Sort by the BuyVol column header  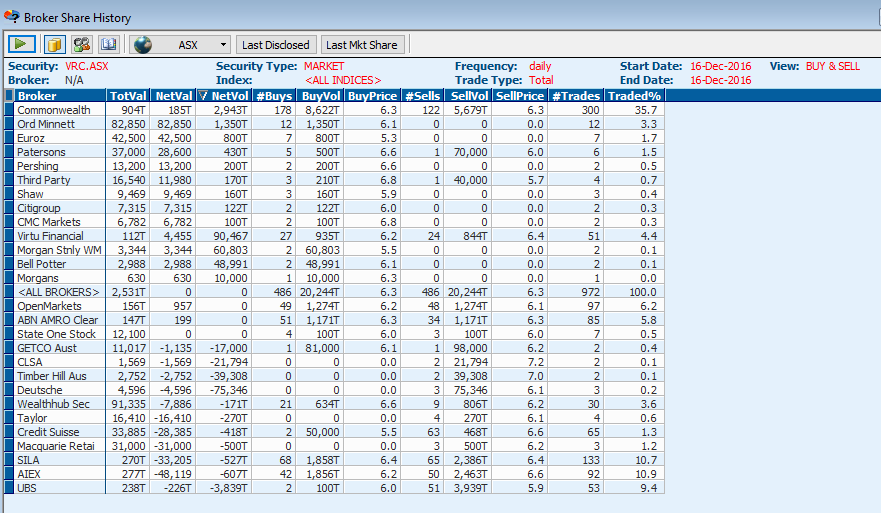point(320,96)
